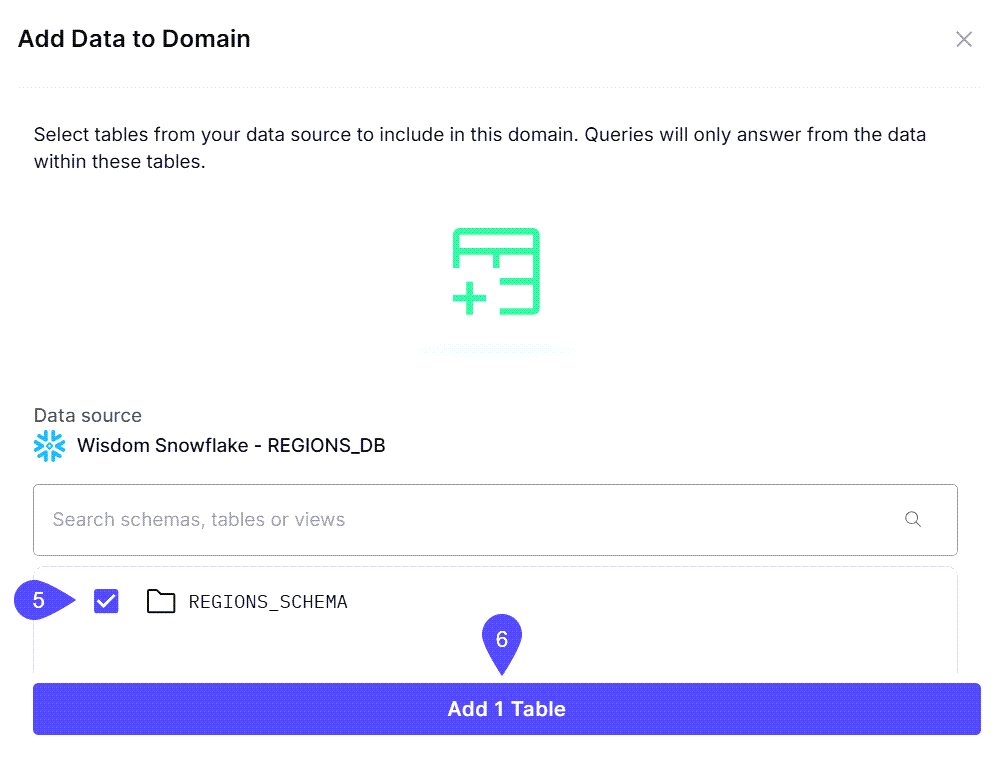Viewport: 1000px width, 770px height.
Task: Click the snowflake logo next to Wisdom Snowflake
Action: pyautogui.click(x=49, y=445)
